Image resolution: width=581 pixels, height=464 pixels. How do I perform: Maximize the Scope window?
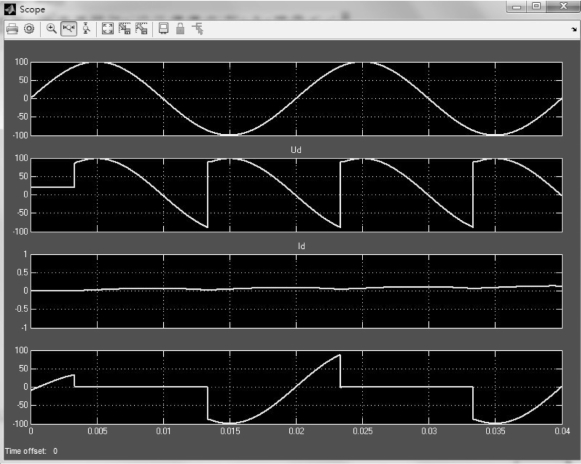point(536,6)
